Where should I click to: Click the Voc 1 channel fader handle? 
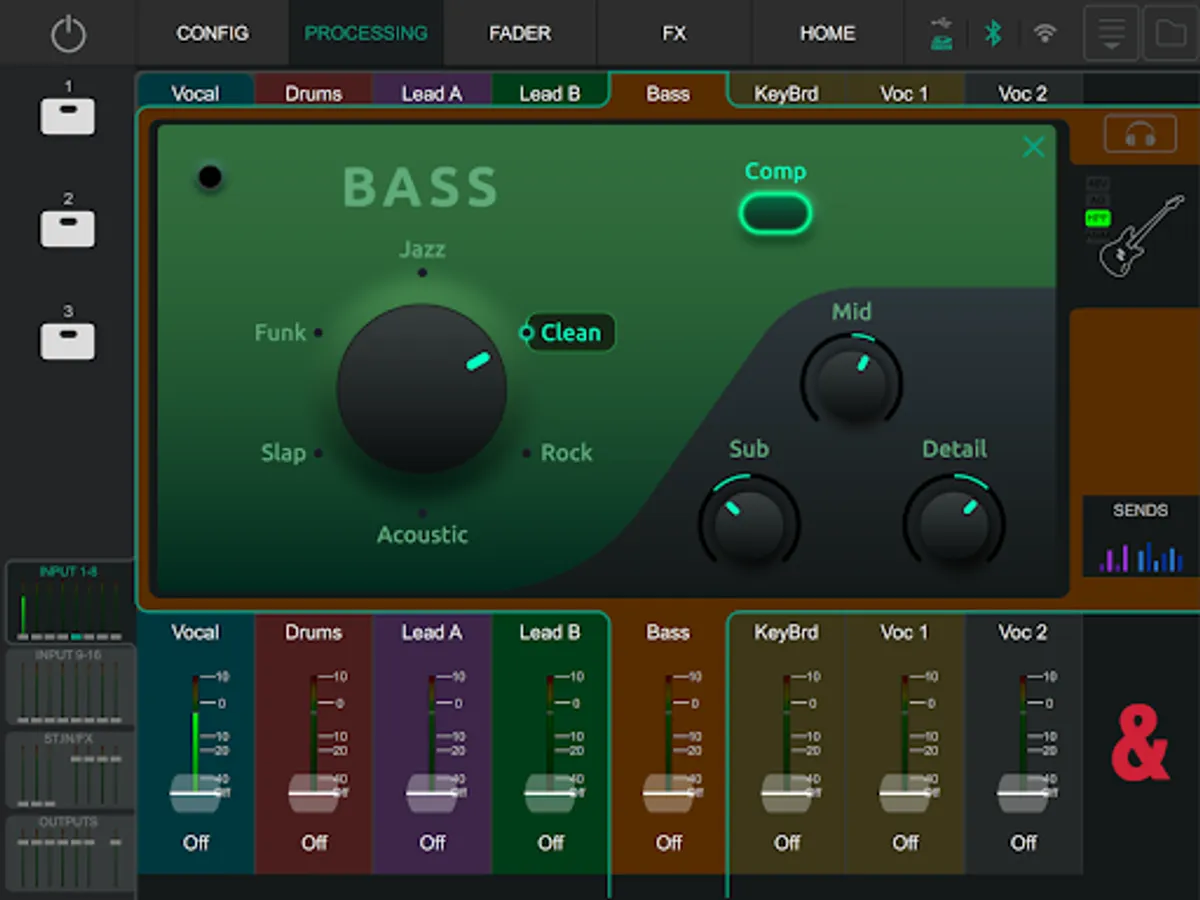904,792
